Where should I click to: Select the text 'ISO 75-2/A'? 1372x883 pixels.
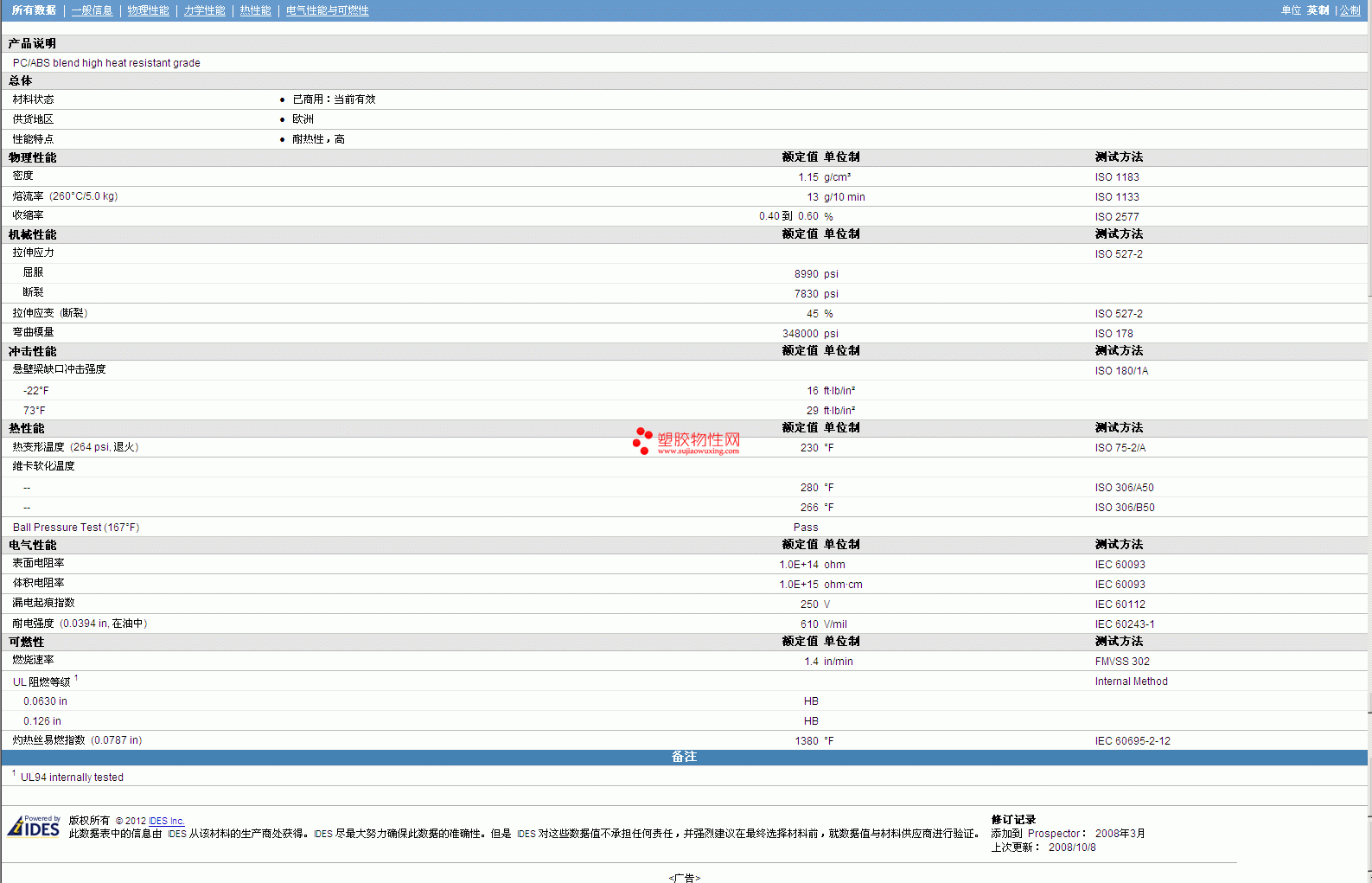coord(1120,448)
